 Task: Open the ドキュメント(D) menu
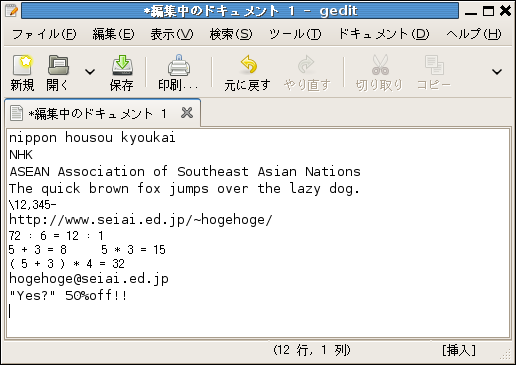[384, 34]
